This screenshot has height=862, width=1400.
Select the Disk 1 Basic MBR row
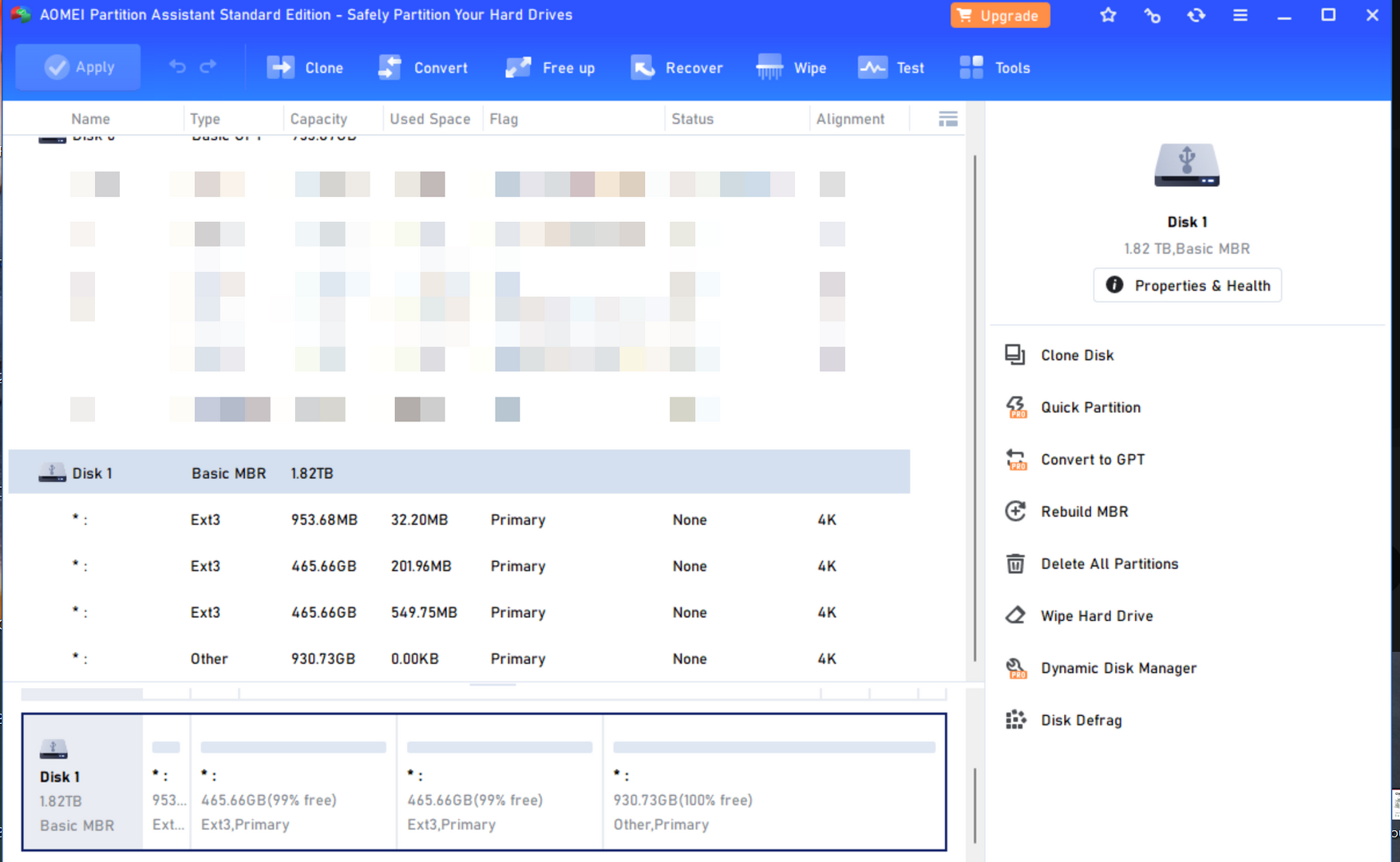(x=459, y=473)
